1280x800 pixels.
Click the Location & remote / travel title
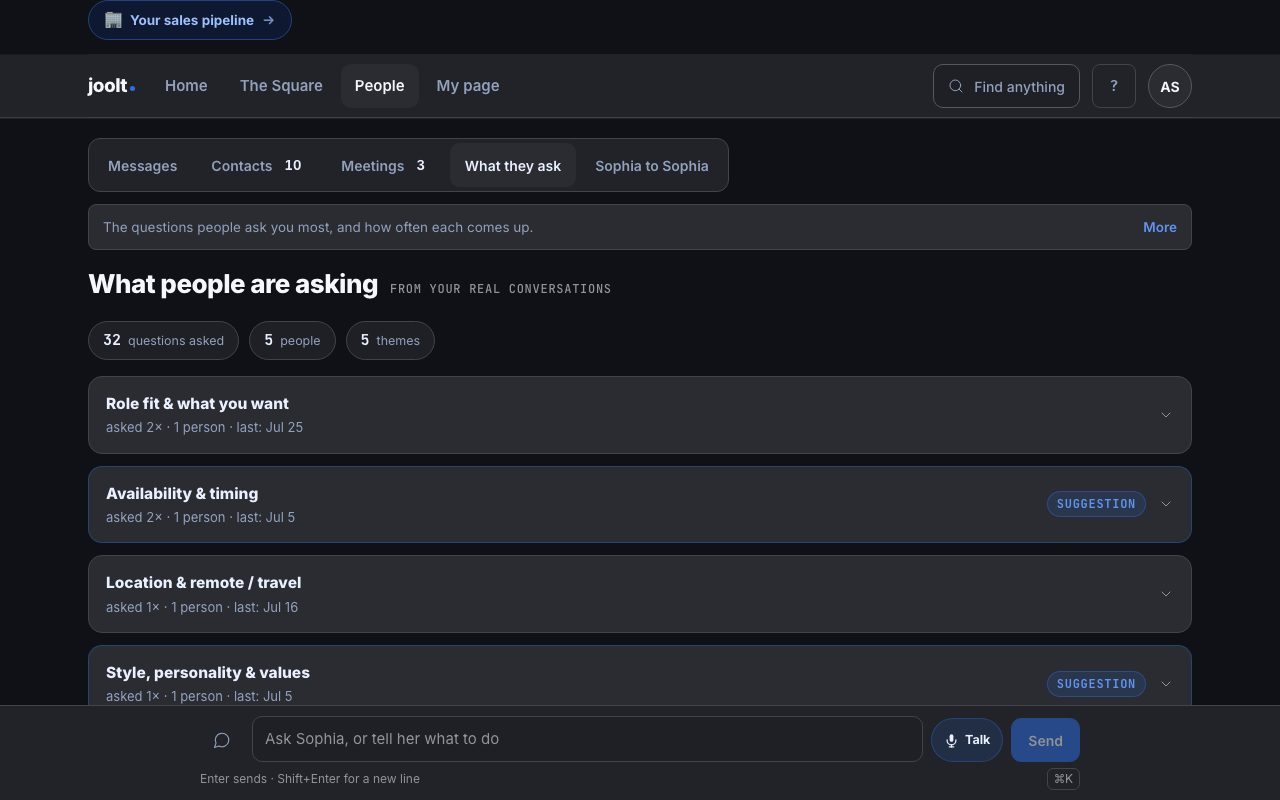[203, 583]
